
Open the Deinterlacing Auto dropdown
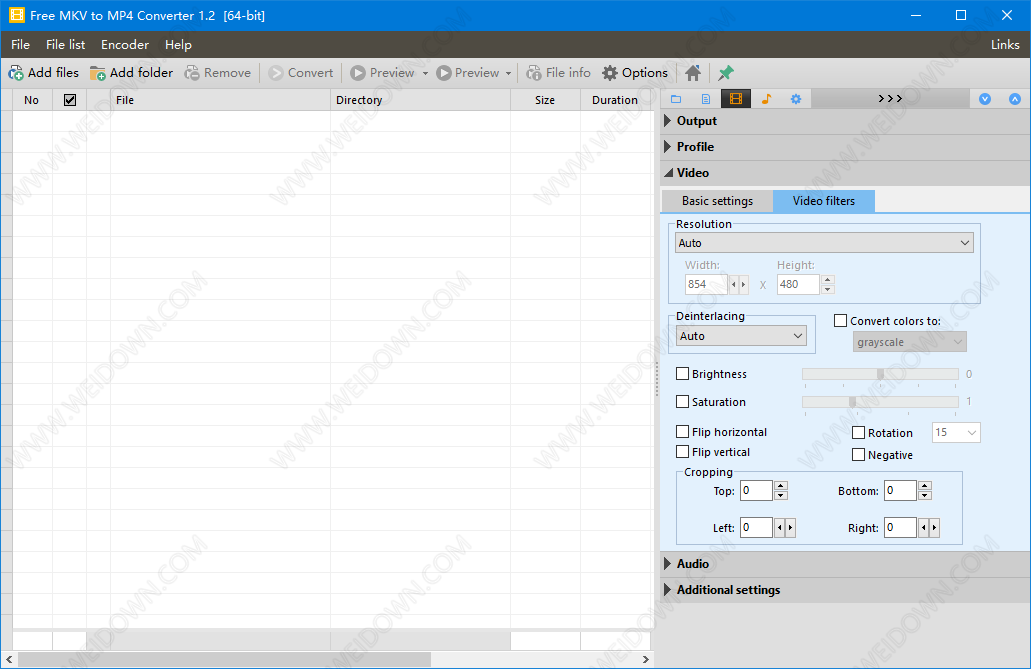741,335
